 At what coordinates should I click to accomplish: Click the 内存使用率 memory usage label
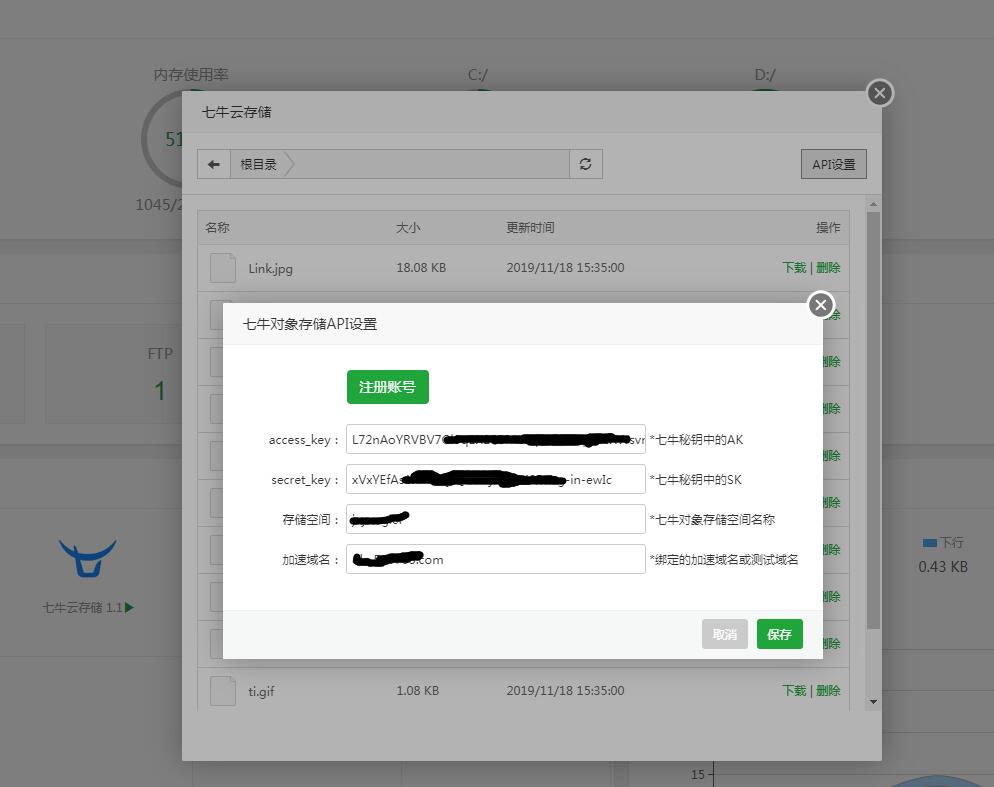(x=191, y=75)
